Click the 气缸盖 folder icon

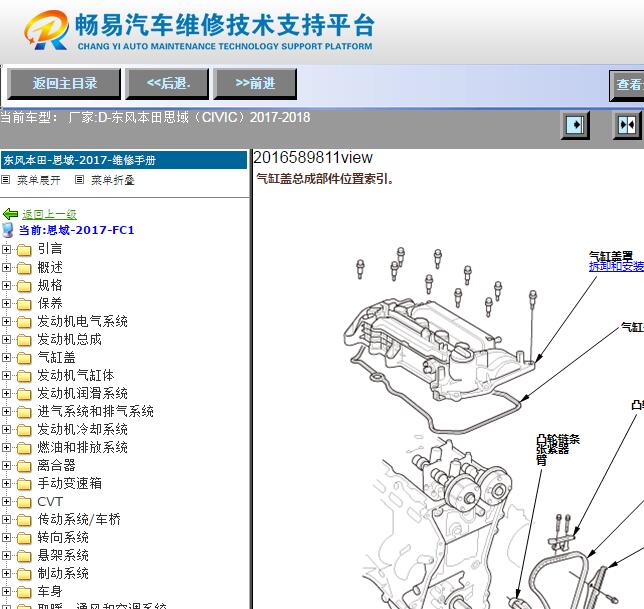[x=24, y=358]
